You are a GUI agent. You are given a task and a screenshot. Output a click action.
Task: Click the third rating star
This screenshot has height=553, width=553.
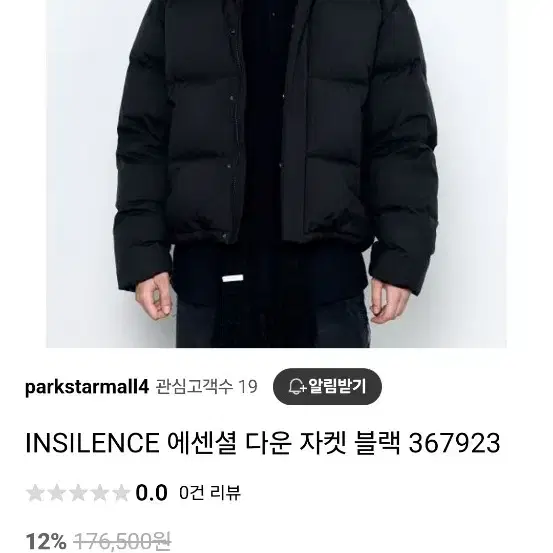point(78,493)
